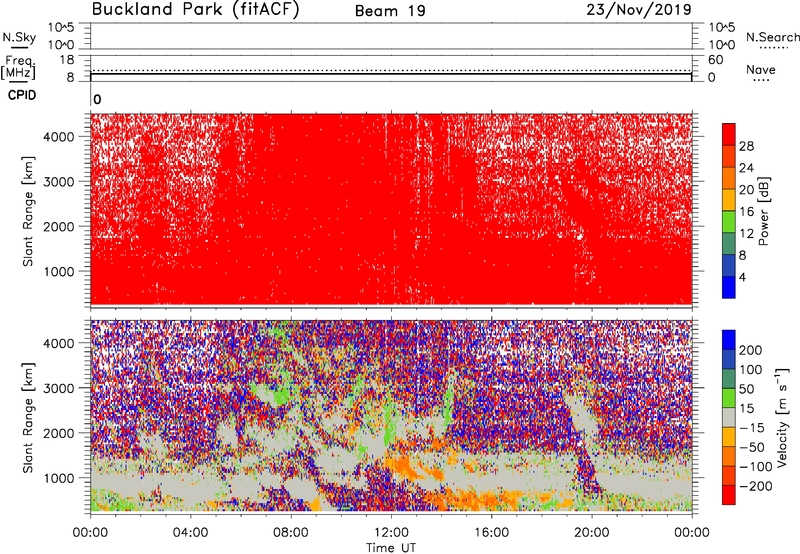The image size is (800, 554).
Task: Click the 'Slant Range [km]' label of velocity panel
Action: (28, 418)
